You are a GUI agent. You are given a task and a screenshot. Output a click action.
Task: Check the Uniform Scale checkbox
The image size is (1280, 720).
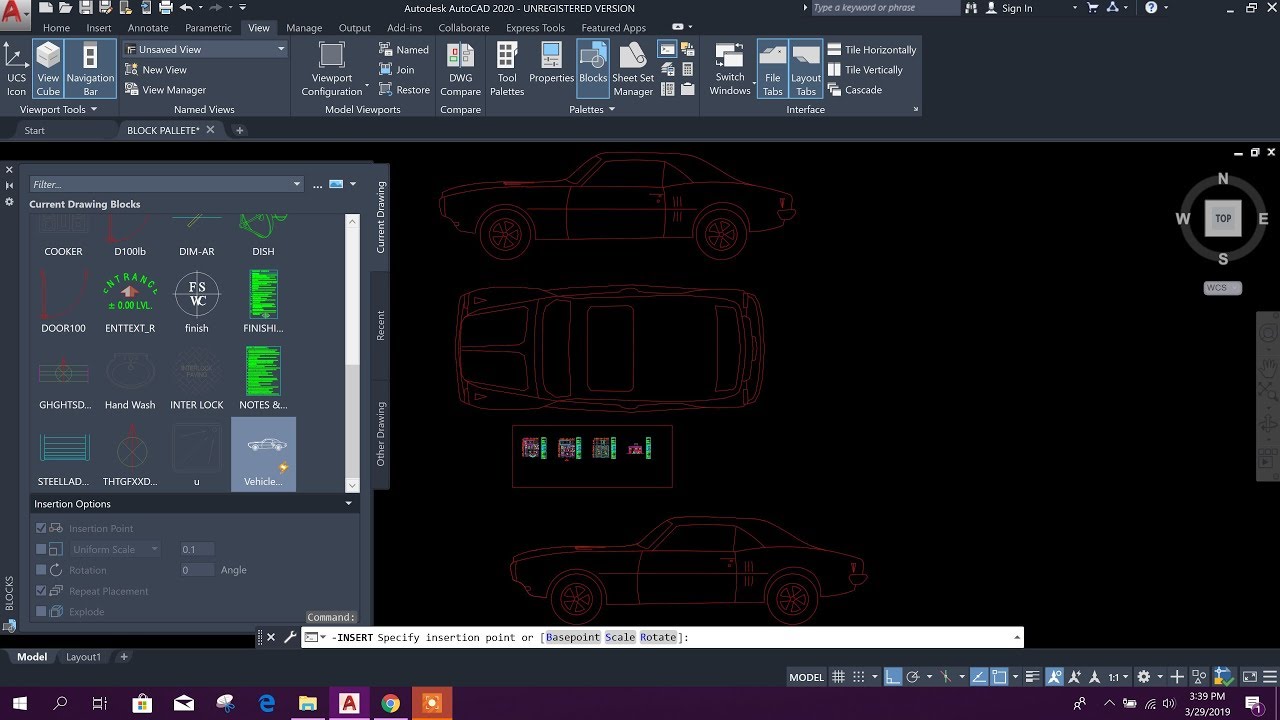click(x=41, y=549)
